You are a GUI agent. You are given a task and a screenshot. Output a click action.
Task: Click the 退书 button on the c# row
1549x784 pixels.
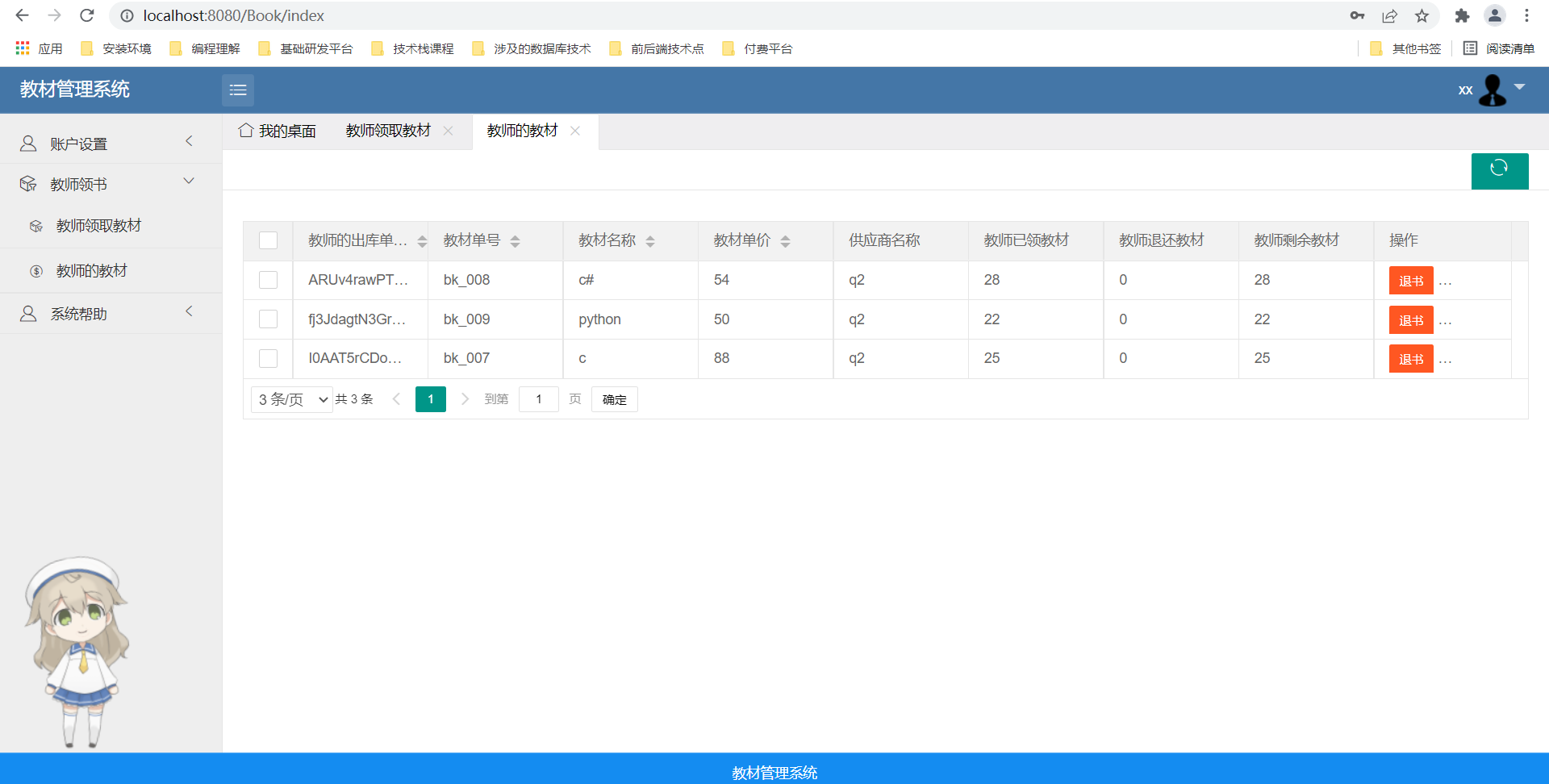[1410, 280]
